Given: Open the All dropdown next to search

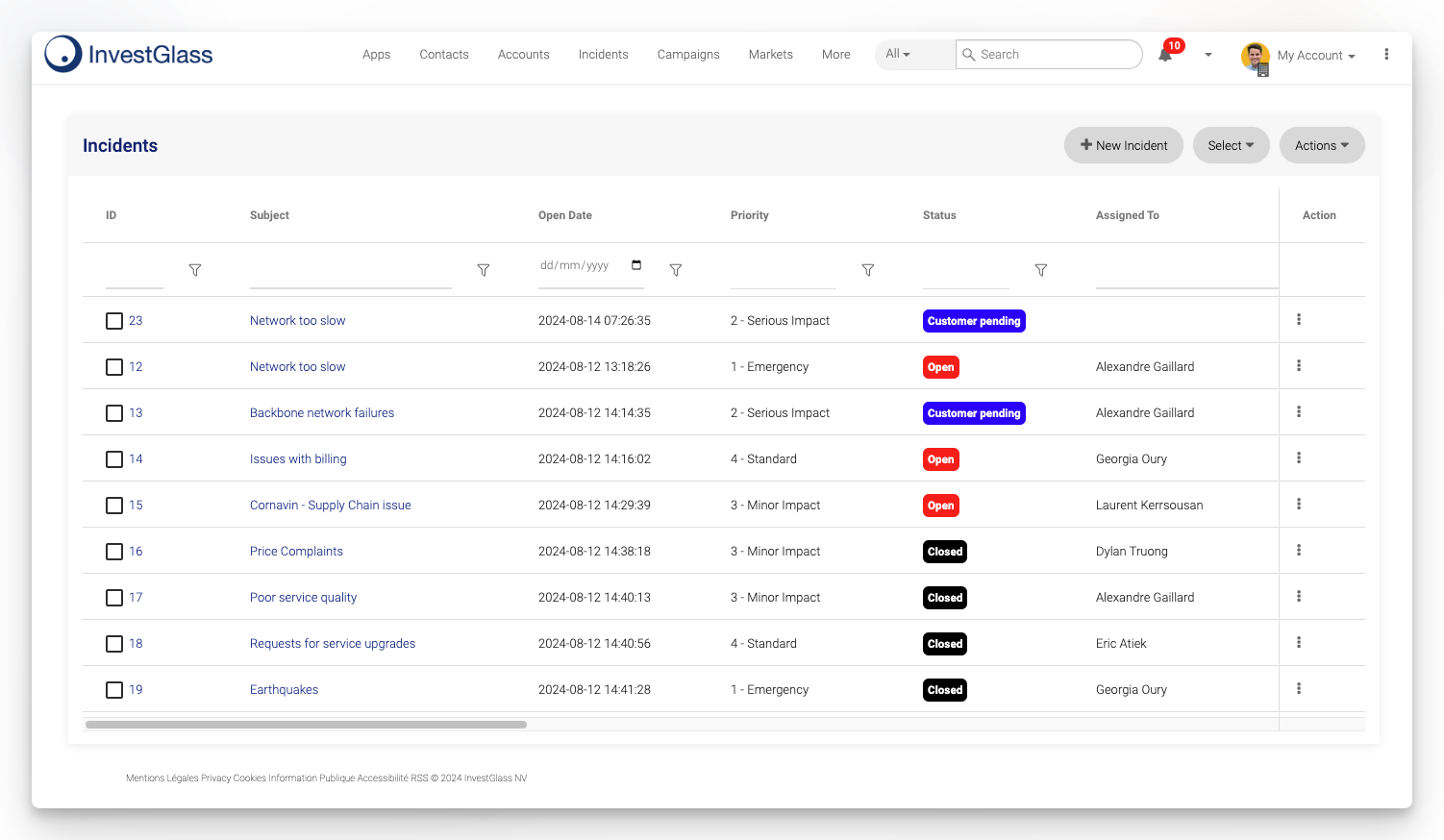Looking at the screenshot, I should (897, 54).
